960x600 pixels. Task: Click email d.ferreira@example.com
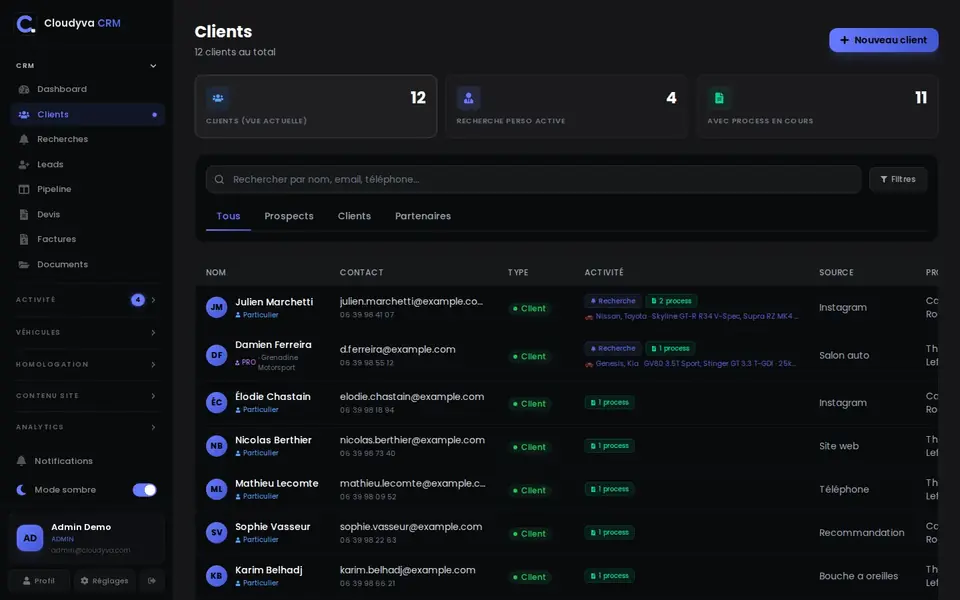(398, 350)
